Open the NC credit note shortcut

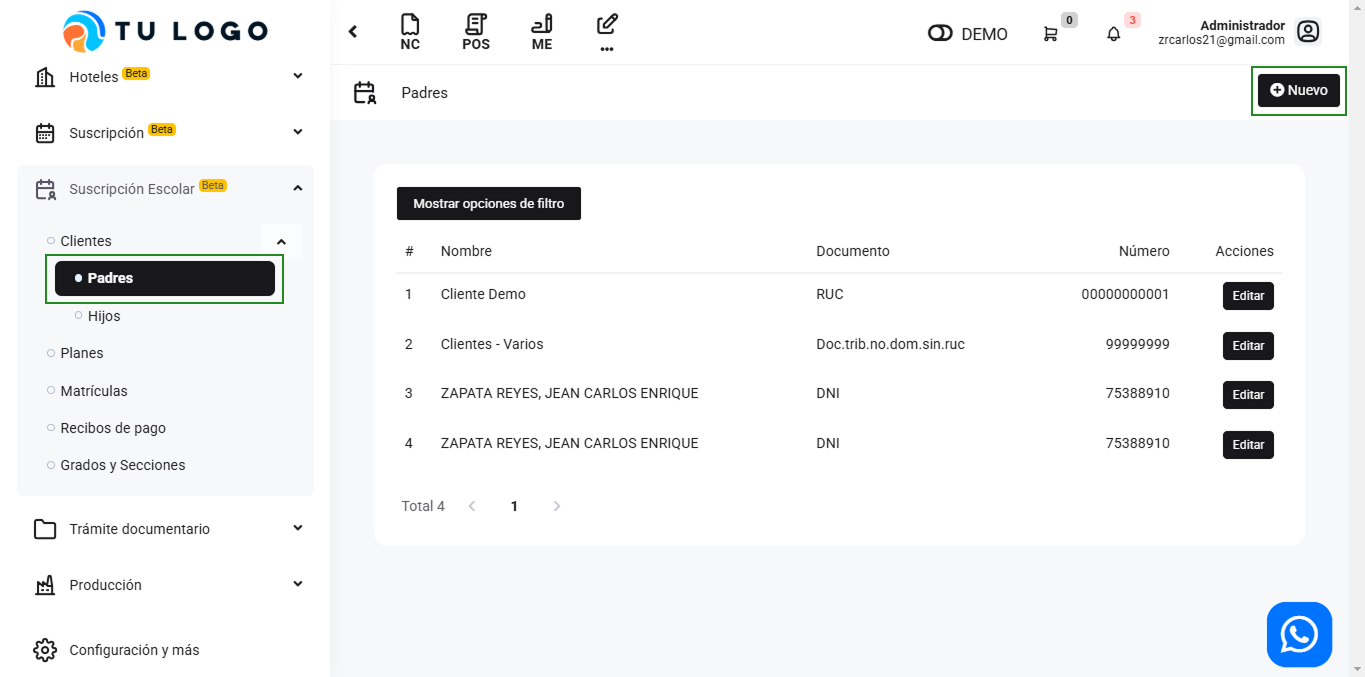[x=410, y=32]
